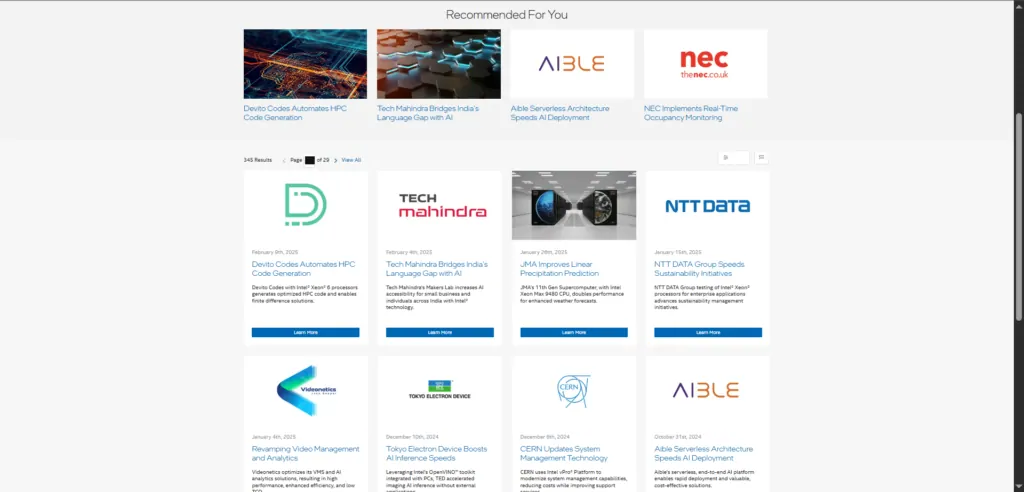Open the filter icon button

coord(761,157)
